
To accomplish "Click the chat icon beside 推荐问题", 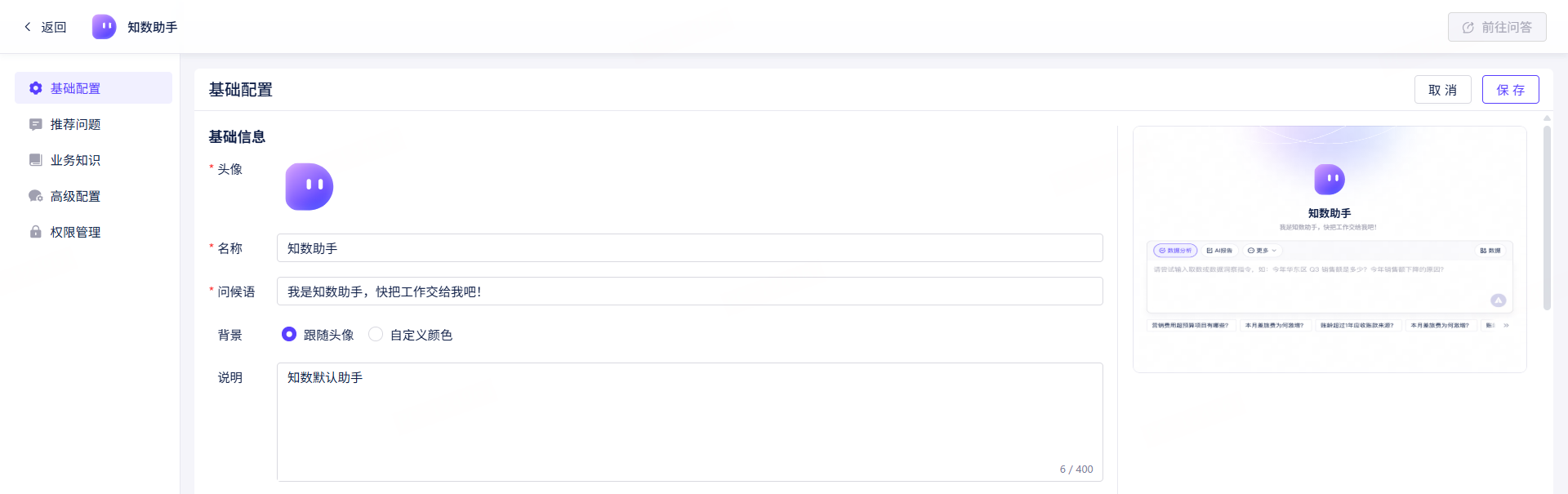I will 36,124.
